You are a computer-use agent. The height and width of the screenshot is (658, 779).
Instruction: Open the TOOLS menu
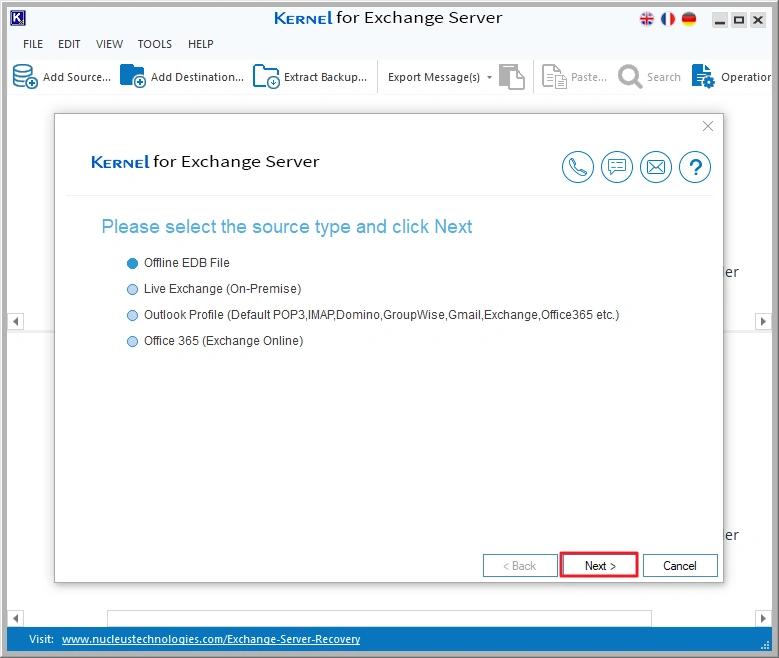(155, 44)
